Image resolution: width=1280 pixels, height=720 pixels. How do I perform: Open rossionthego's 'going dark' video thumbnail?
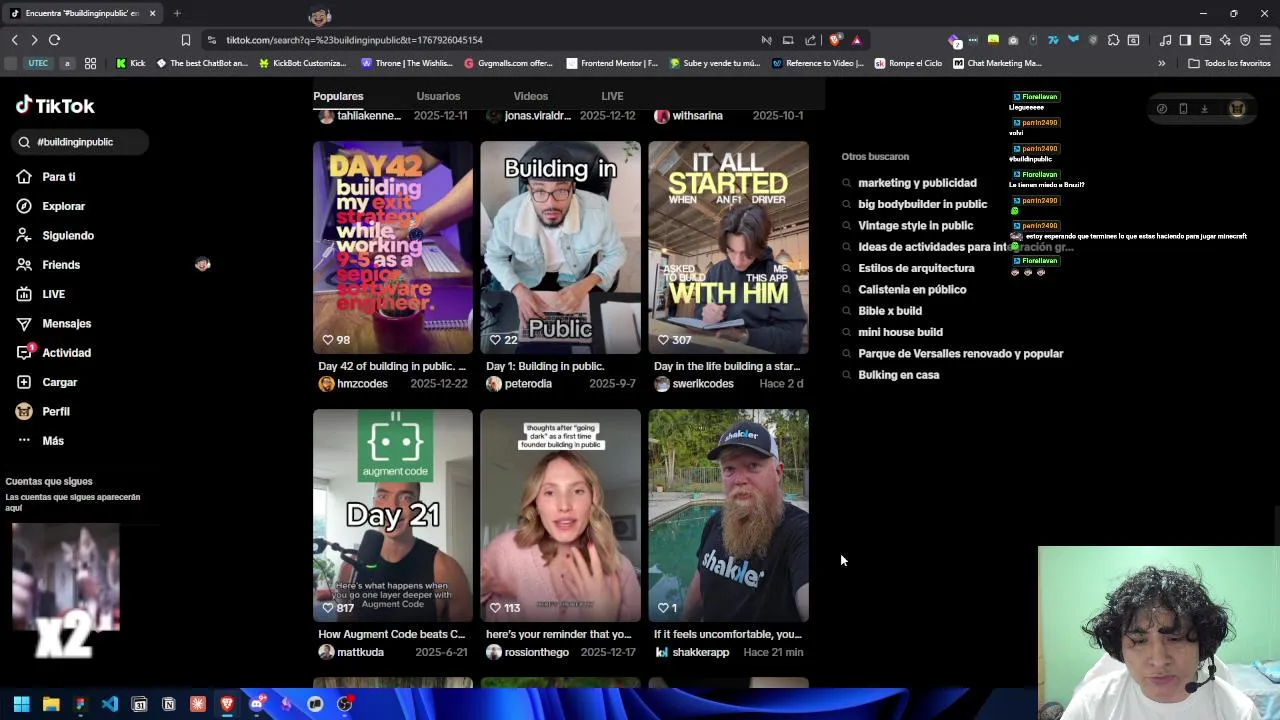(x=560, y=515)
